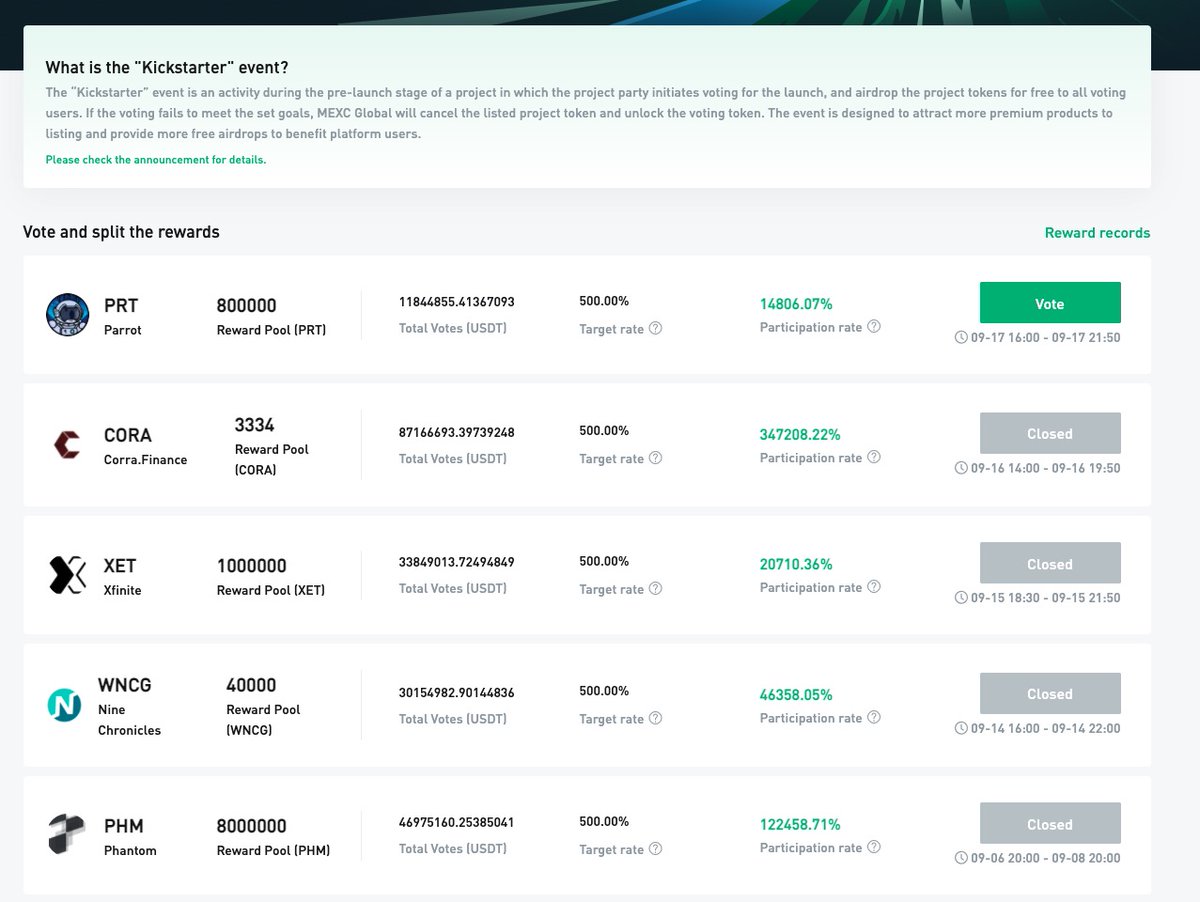Open Target rate help icon in CORA row
Screen dimensions: 1200x902
tap(656, 458)
